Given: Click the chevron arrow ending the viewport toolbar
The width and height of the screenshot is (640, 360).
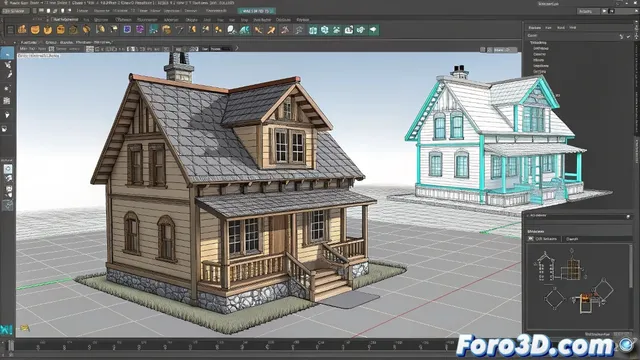Looking at the screenshot, I should pyautogui.click(x=237, y=49).
